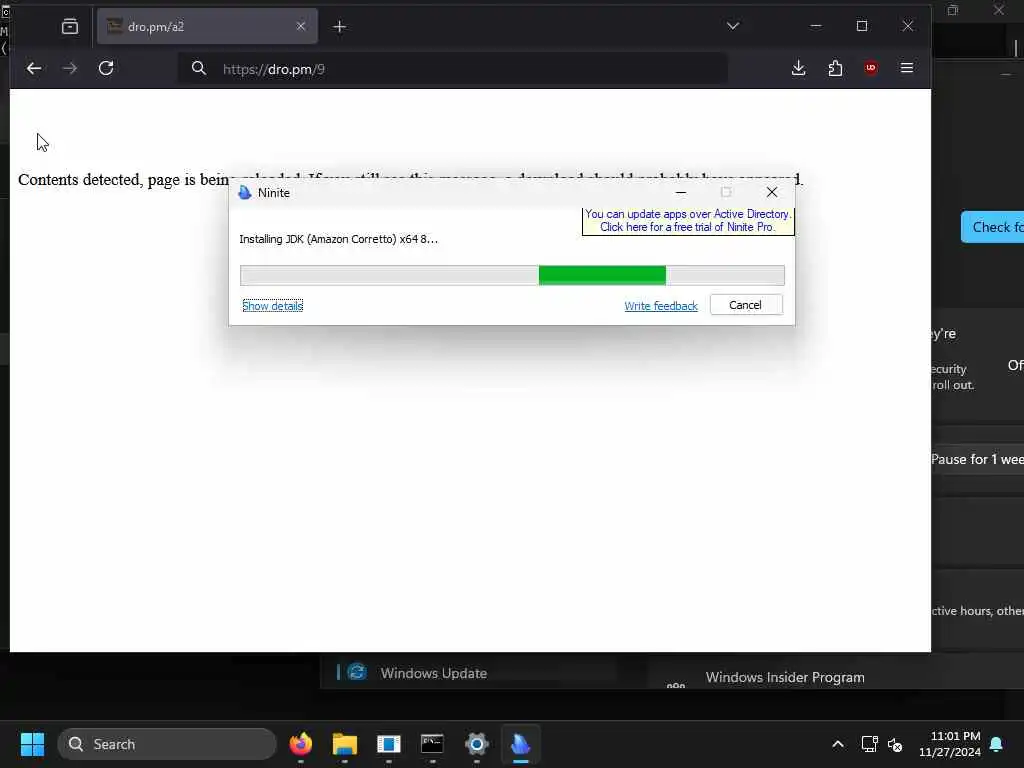Reload the dro.pm page
Image resolution: width=1024 pixels, height=768 pixels.
point(106,68)
